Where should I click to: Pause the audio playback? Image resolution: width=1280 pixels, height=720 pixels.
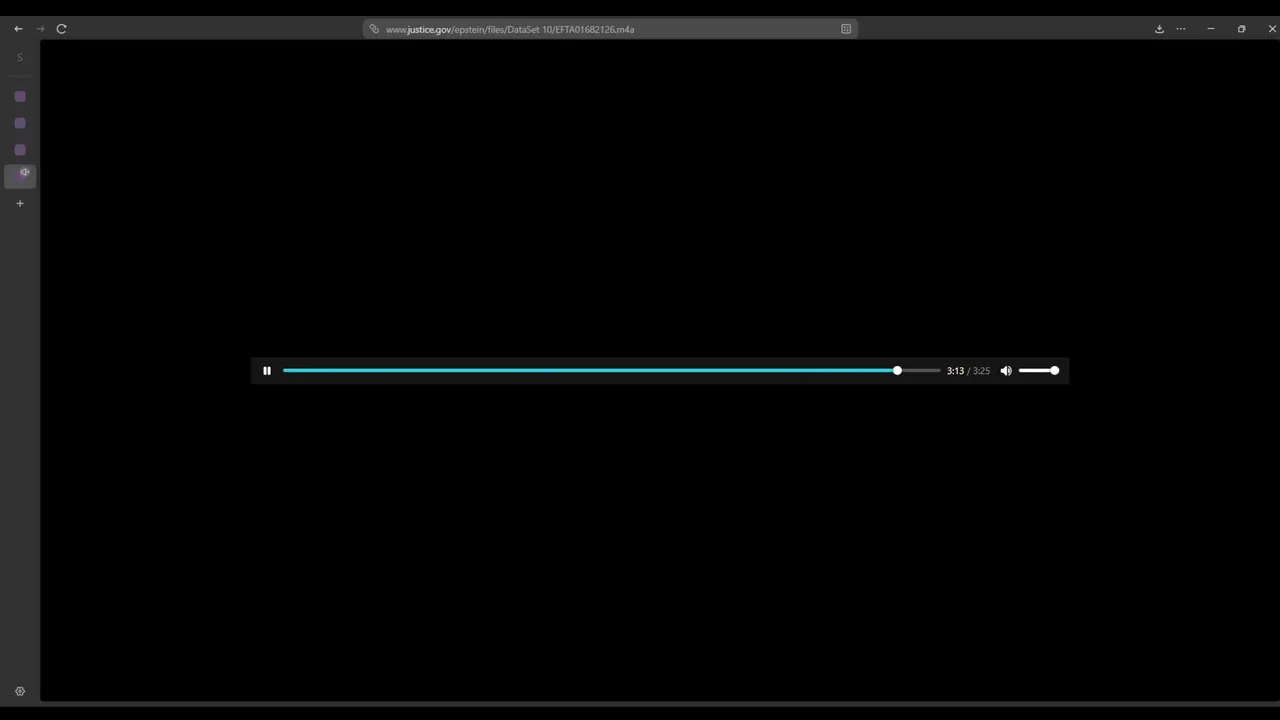(267, 371)
